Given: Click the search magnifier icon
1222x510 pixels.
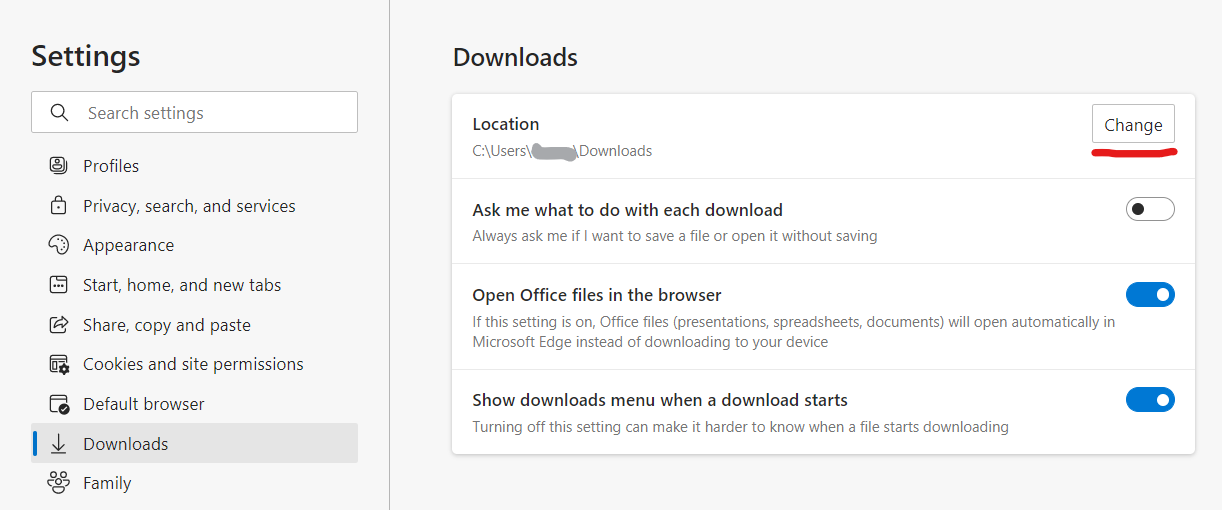Looking at the screenshot, I should (x=59, y=113).
